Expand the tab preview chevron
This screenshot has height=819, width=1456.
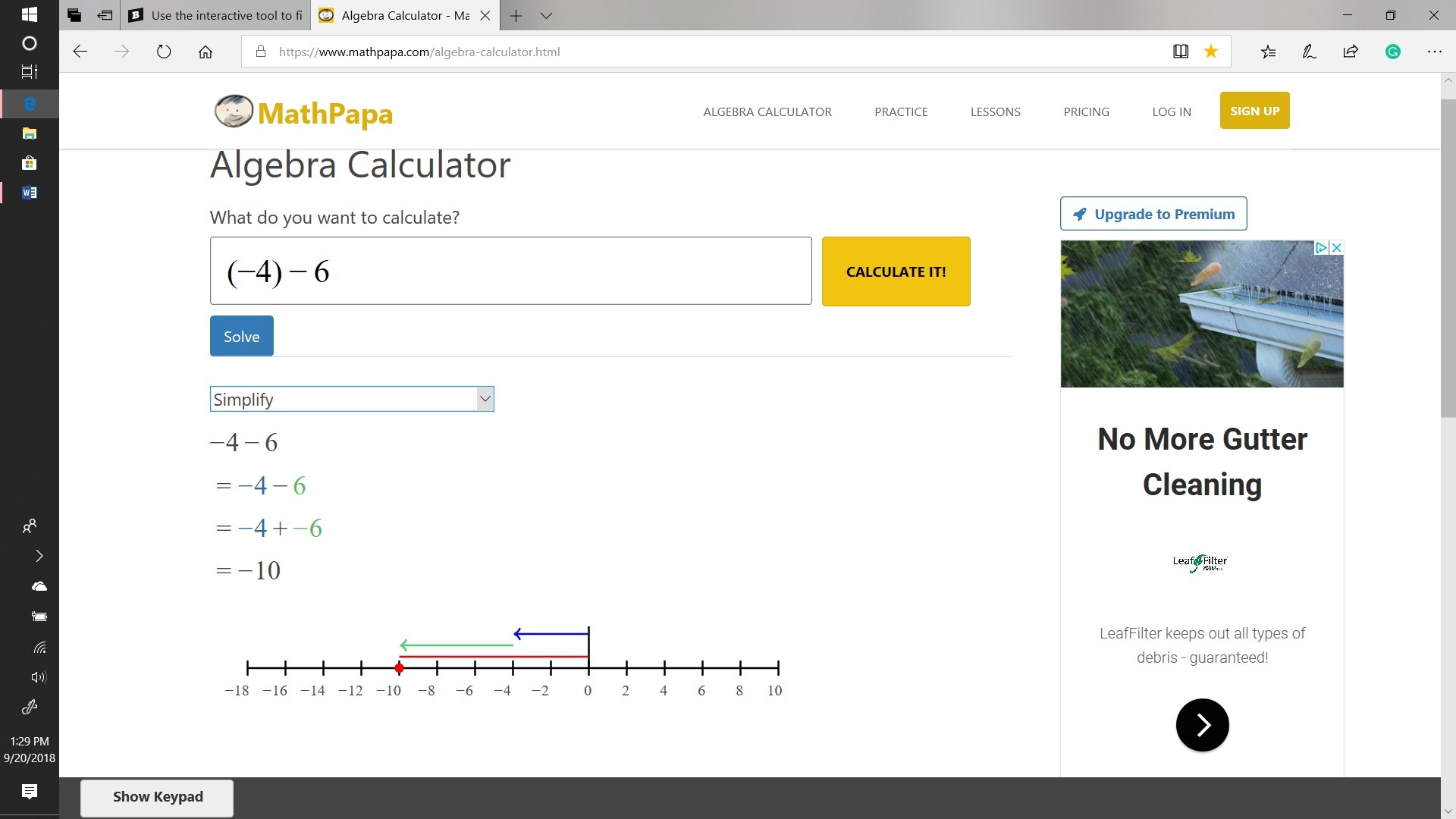(x=546, y=15)
